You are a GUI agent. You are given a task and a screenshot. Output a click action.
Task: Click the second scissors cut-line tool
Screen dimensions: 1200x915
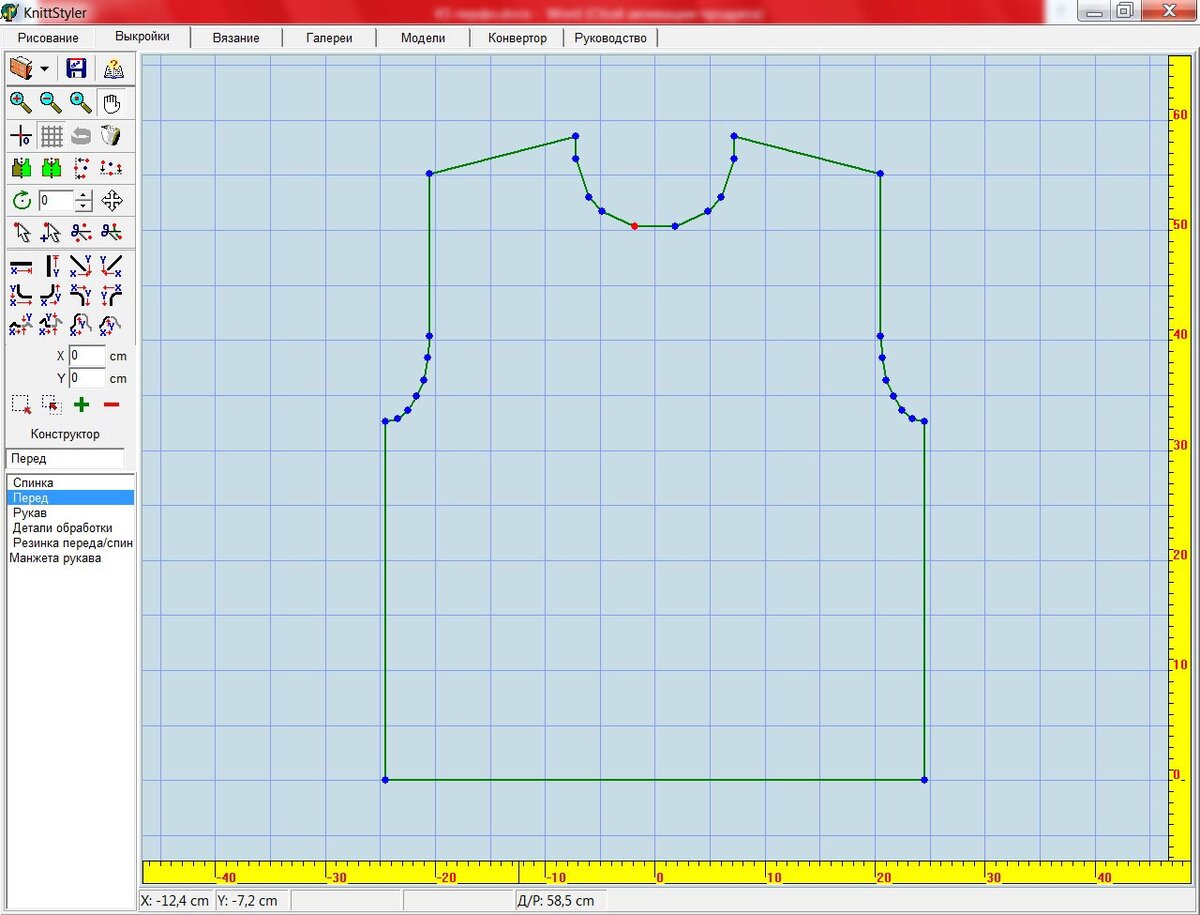tap(111, 233)
